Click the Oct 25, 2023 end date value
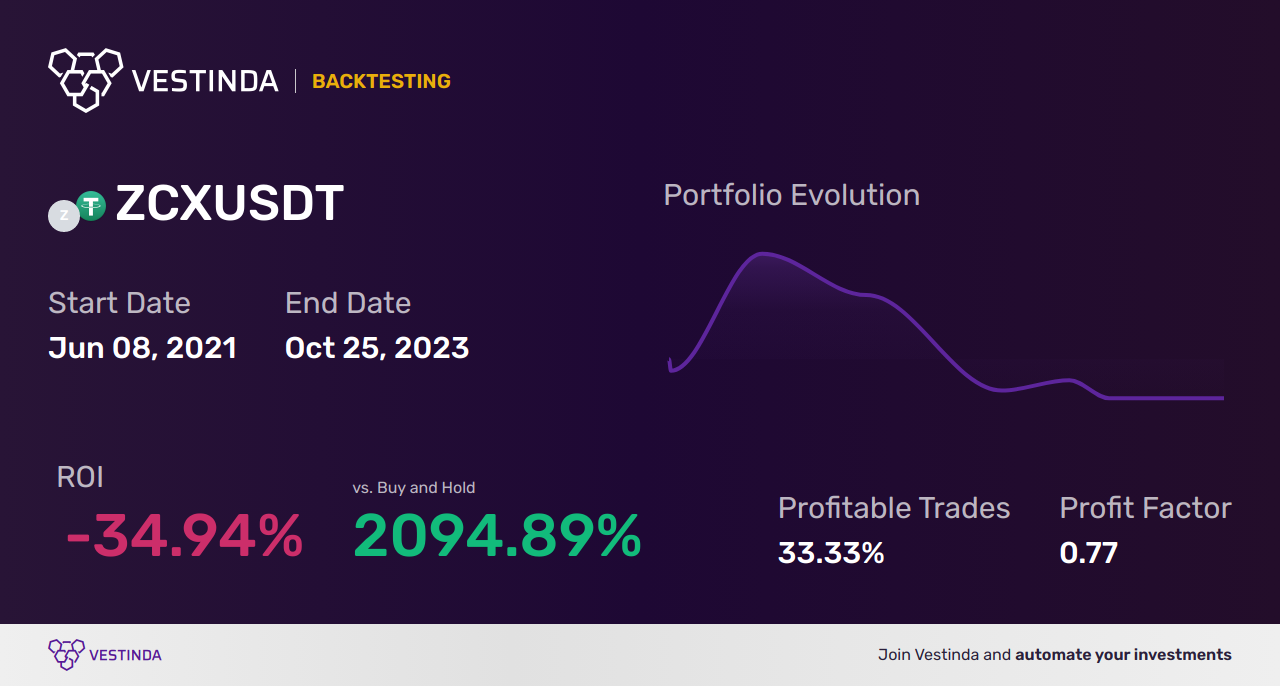The width and height of the screenshot is (1280, 686). tap(377, 348)
